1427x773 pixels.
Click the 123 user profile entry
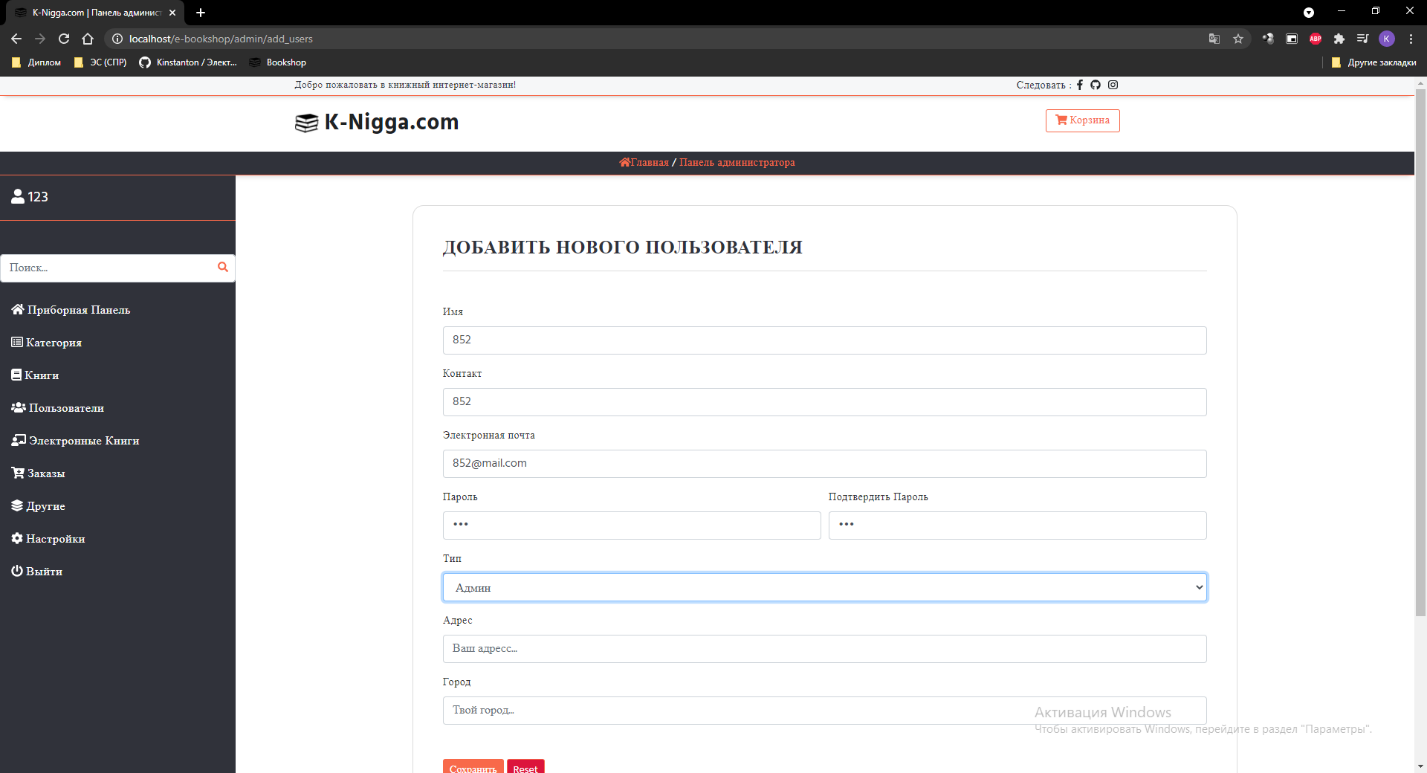(30, 197)
